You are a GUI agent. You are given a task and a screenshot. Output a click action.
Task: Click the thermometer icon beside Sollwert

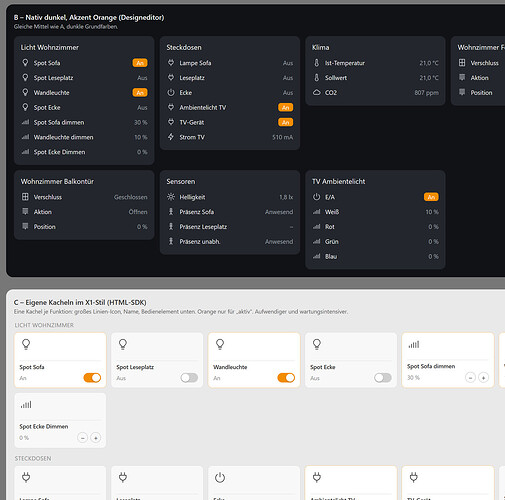(x=316, y=78)
